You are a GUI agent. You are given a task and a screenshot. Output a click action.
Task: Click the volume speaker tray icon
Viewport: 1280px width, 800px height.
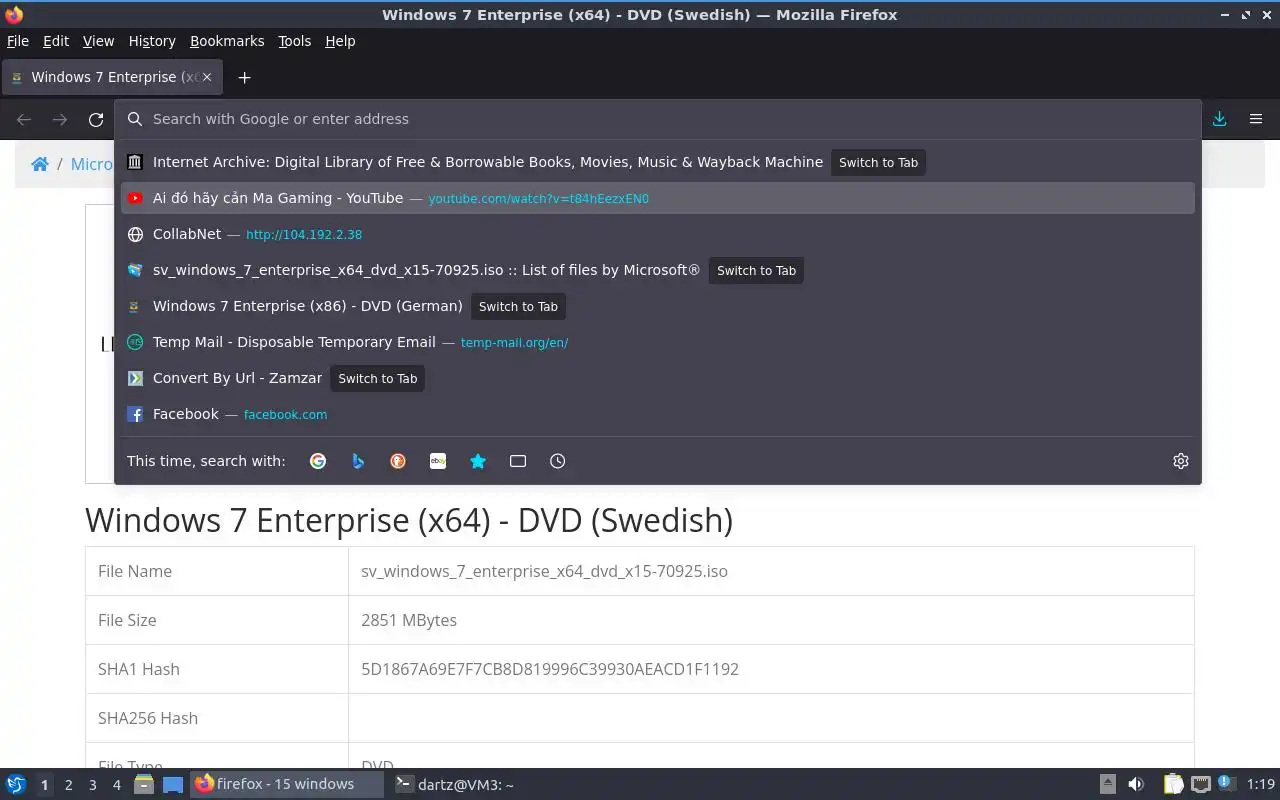click(x=1136, y=785)
